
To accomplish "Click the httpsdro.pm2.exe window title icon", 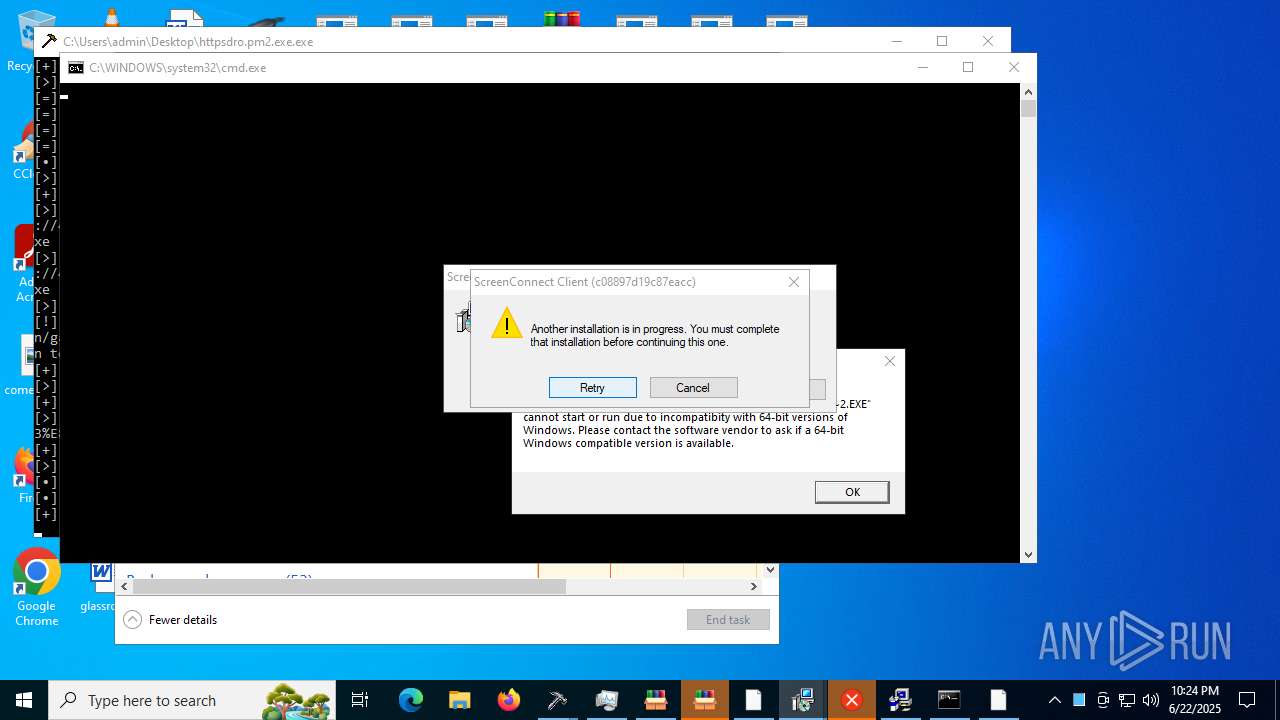I will [49, 41].
